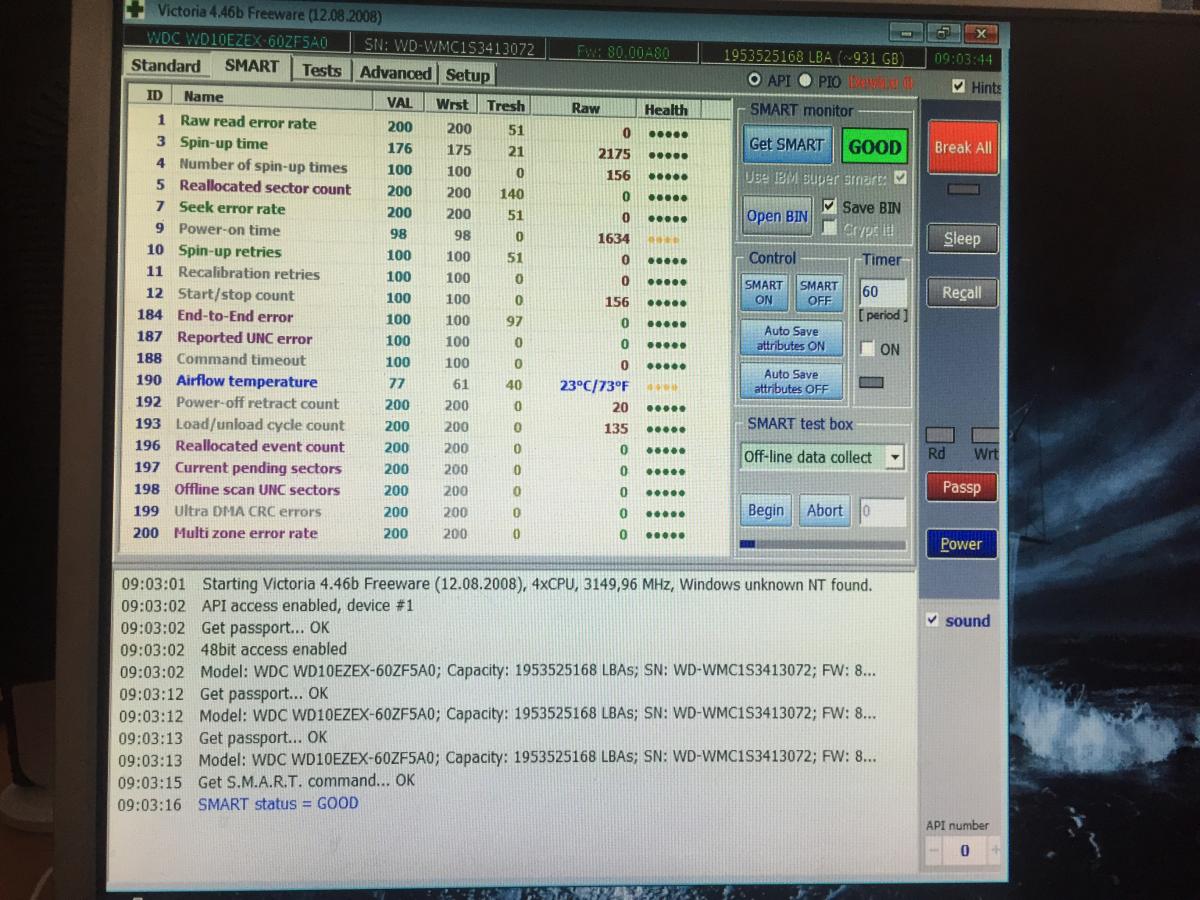Select the PIO access mode radio button
Viewport: 1200px width, 900px height.
click(805, 81)
